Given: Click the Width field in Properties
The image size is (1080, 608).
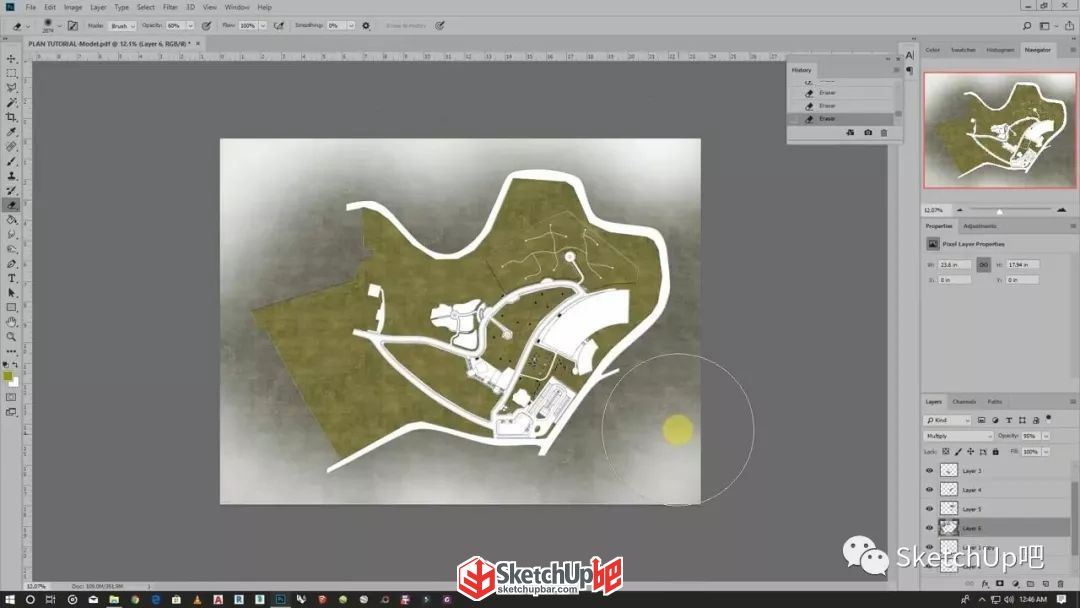Looking at the screenshot, I should click(x=955, y=264).
